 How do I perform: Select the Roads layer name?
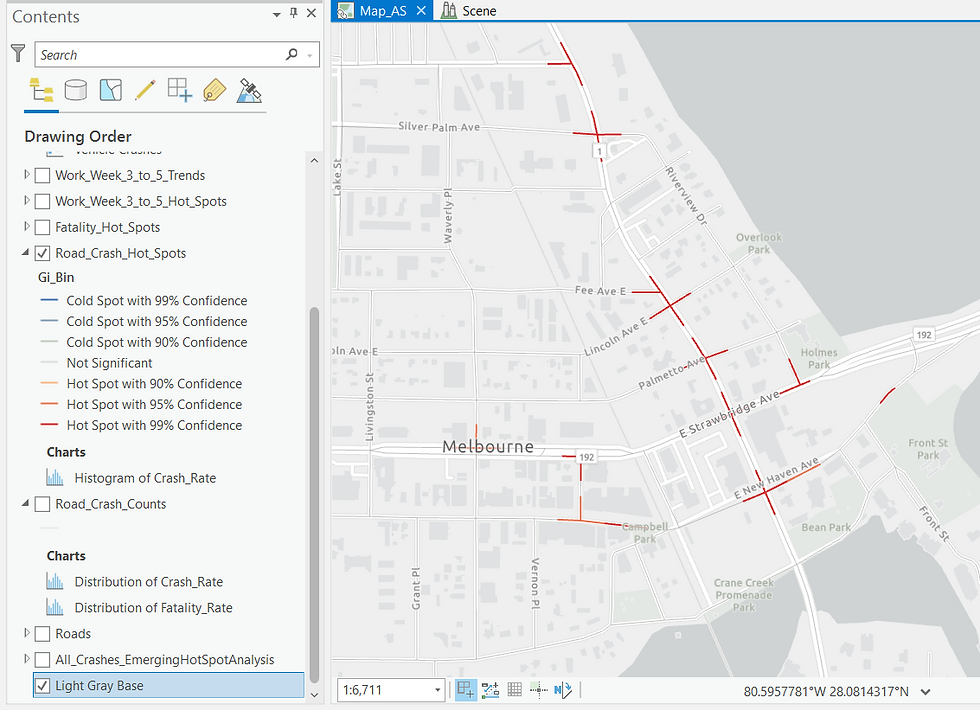click(x=73, y=634)
